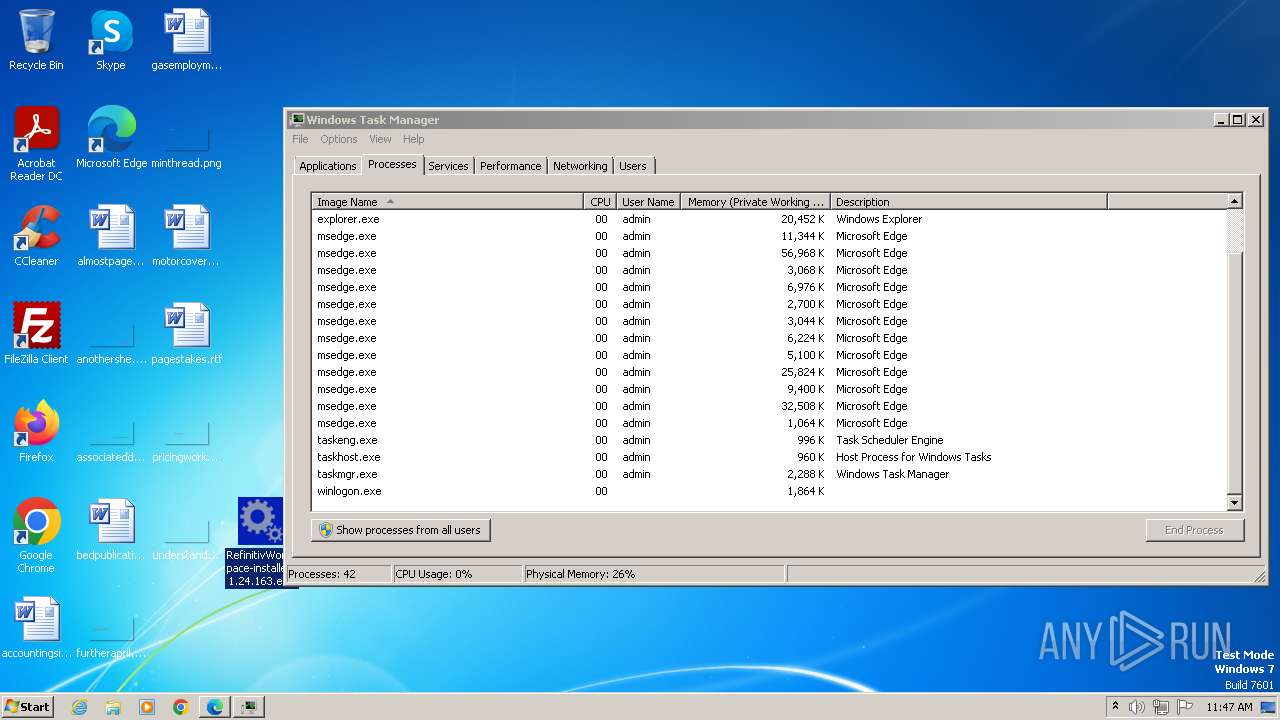Click the Chrome taskbar icon

click(181, 707)
